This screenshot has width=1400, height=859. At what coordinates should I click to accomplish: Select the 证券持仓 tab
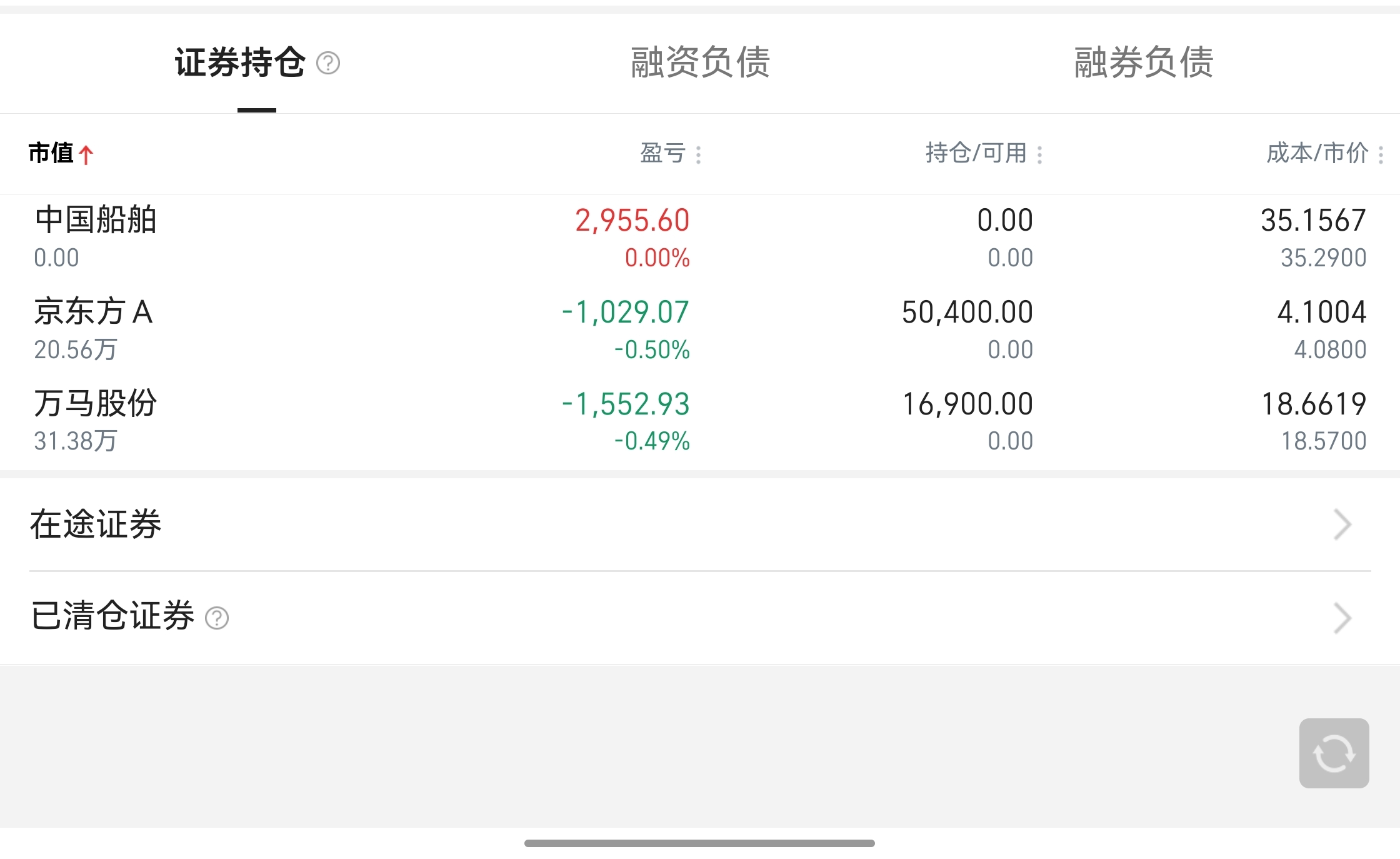(x=240, y=63)
